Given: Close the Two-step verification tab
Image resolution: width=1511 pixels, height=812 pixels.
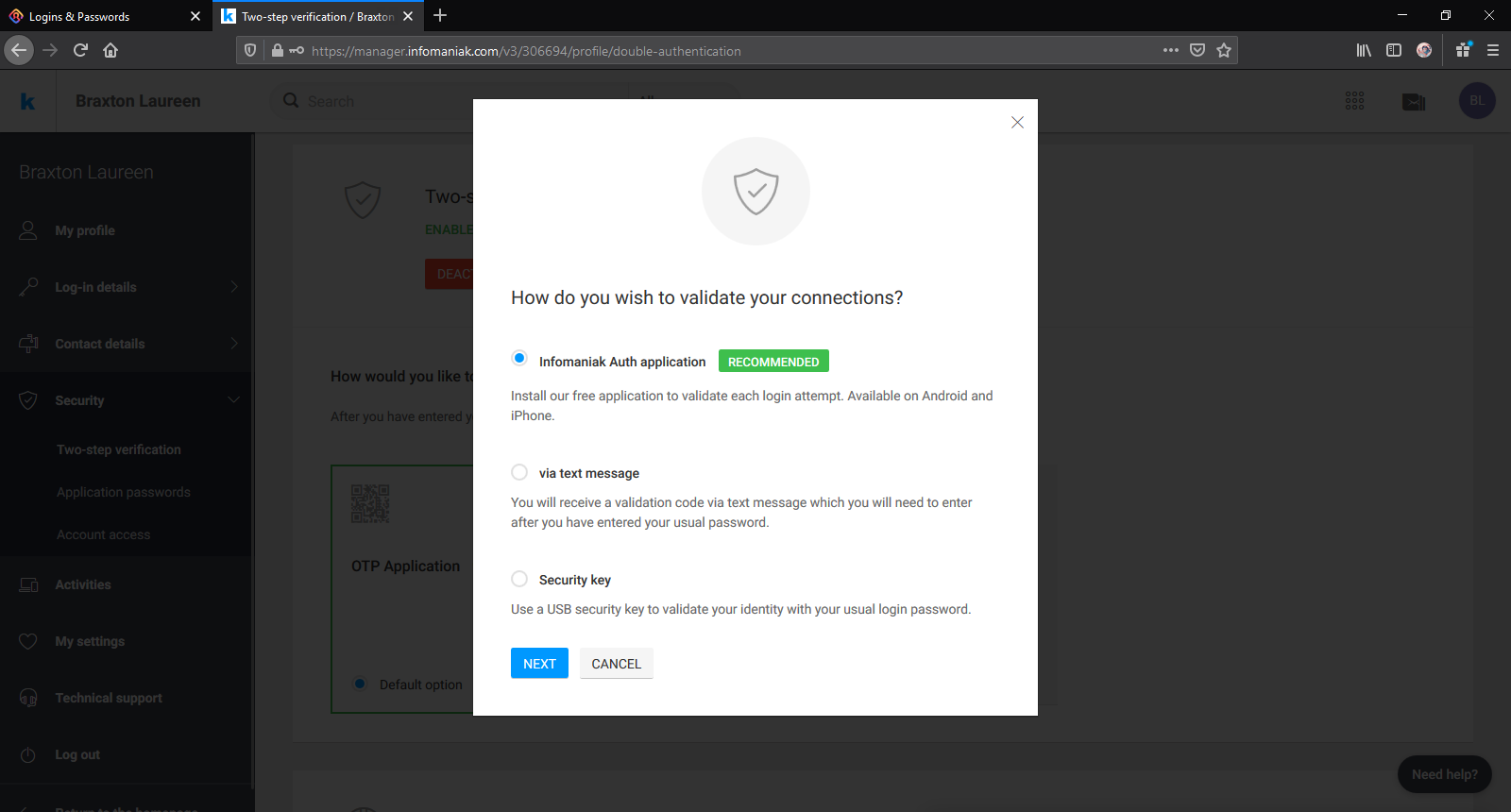Looking at the screenshot, I should point(408,16).
